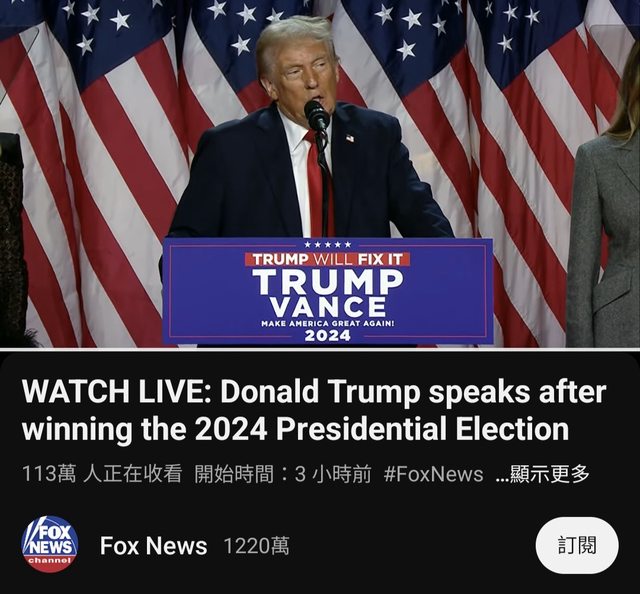Click the flag lapel pin on suit

350,138
